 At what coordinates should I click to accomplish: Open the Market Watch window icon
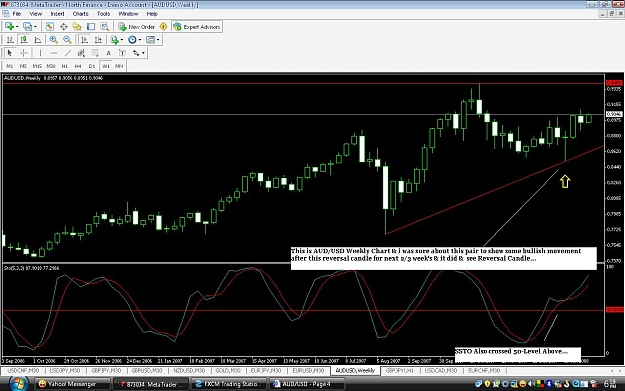(49, 27)
